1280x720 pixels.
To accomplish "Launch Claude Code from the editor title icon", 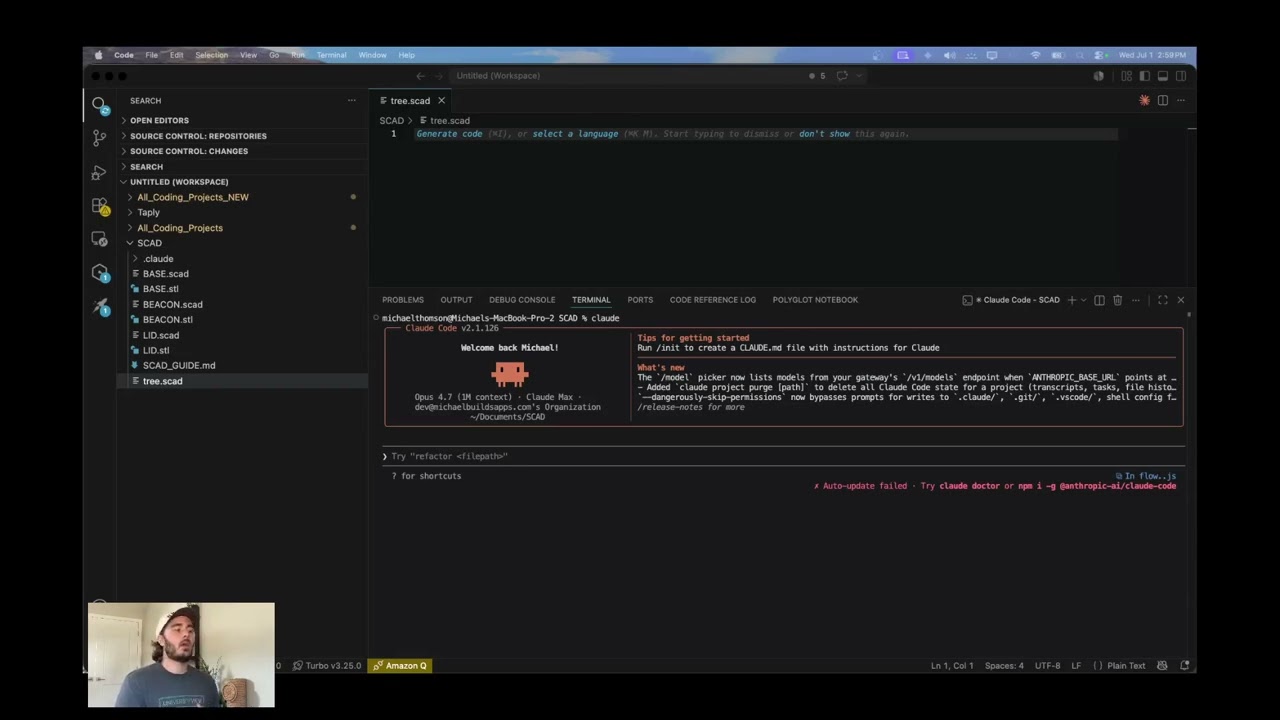I will click(x=1144, y=100).
